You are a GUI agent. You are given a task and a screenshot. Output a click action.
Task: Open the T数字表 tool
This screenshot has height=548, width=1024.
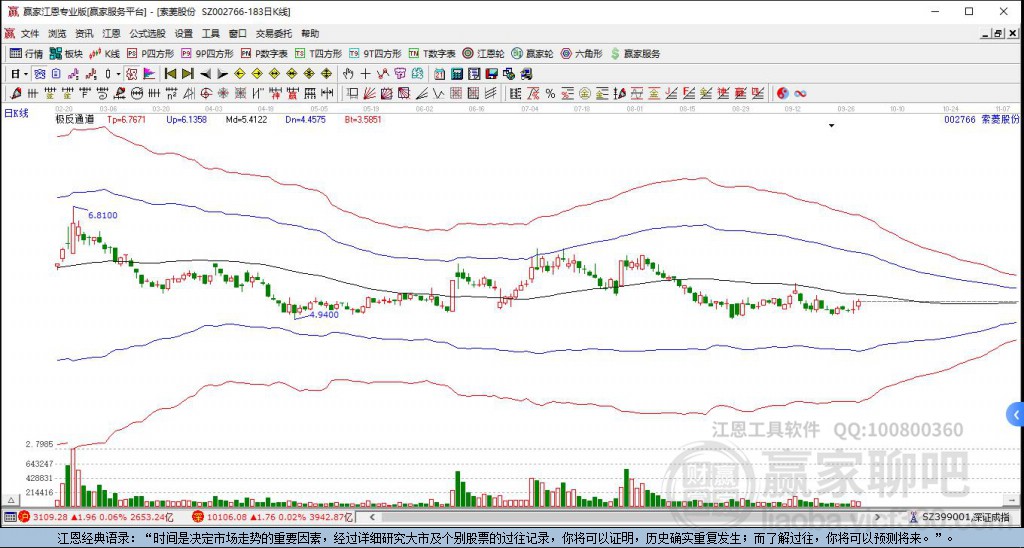click(432, 54)
